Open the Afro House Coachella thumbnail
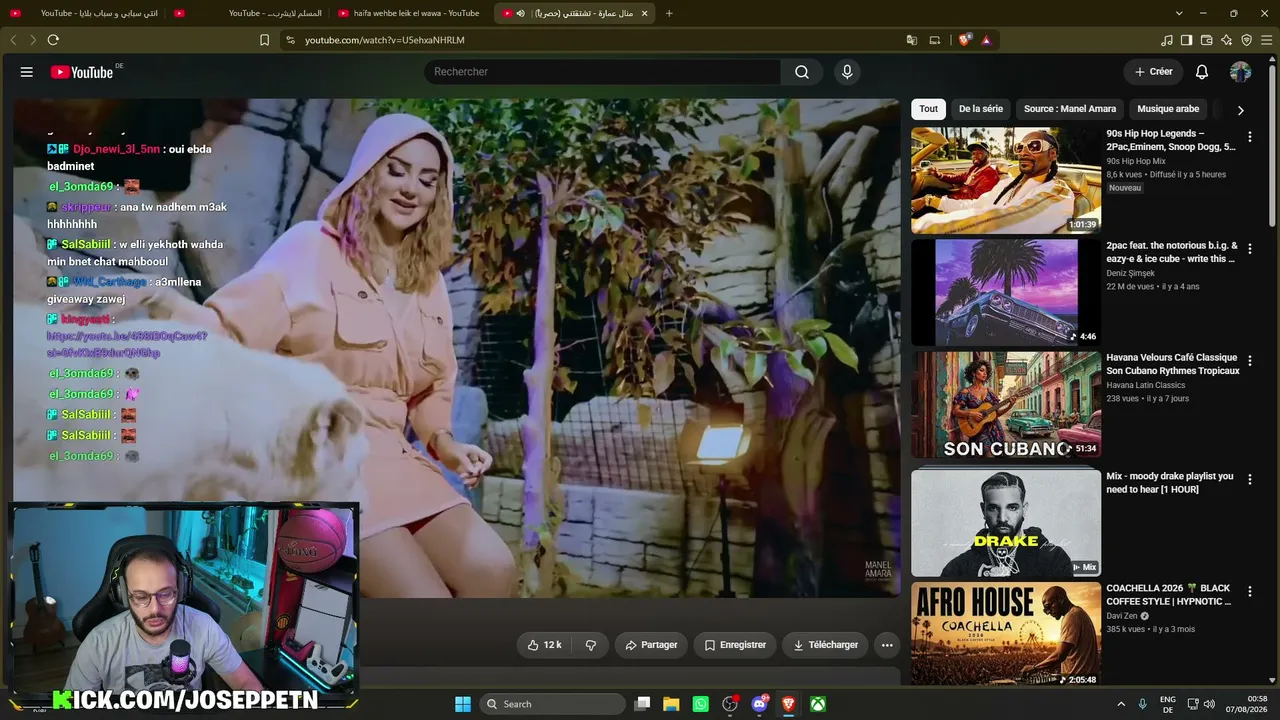The width and height of the screenshot is (1280, 720). click(x=1006, y=634)
